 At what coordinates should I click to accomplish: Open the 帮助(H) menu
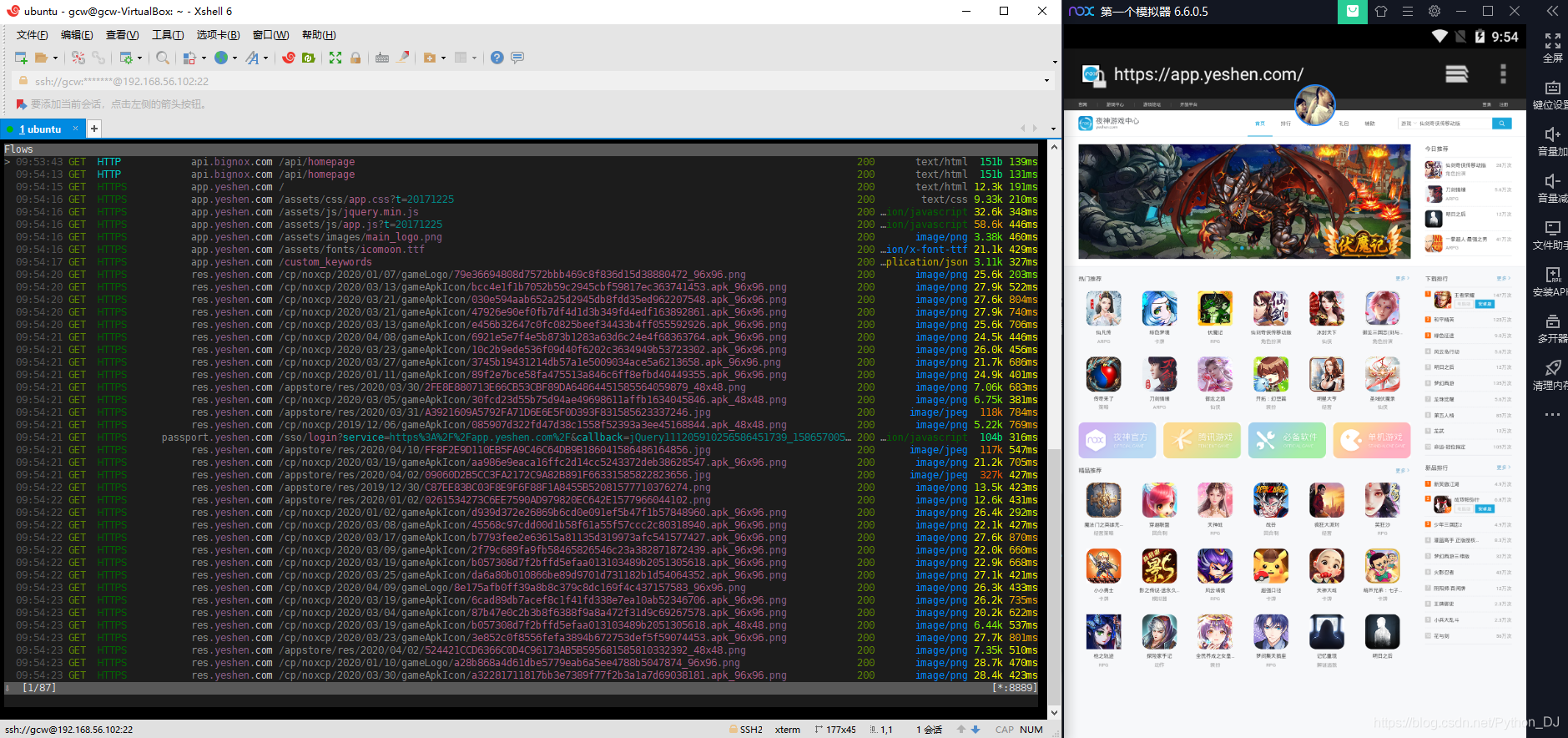click(x=319, y=35)
